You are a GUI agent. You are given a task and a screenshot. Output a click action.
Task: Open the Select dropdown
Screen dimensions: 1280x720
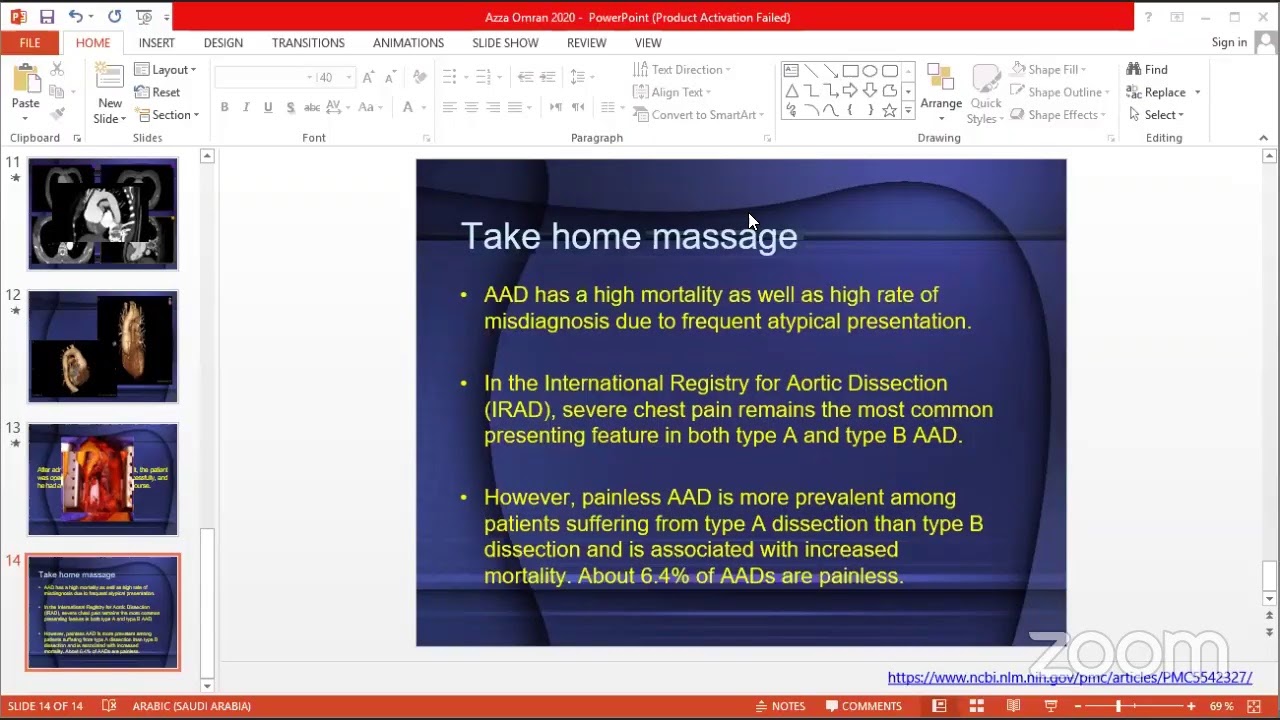coord(1155,115)
